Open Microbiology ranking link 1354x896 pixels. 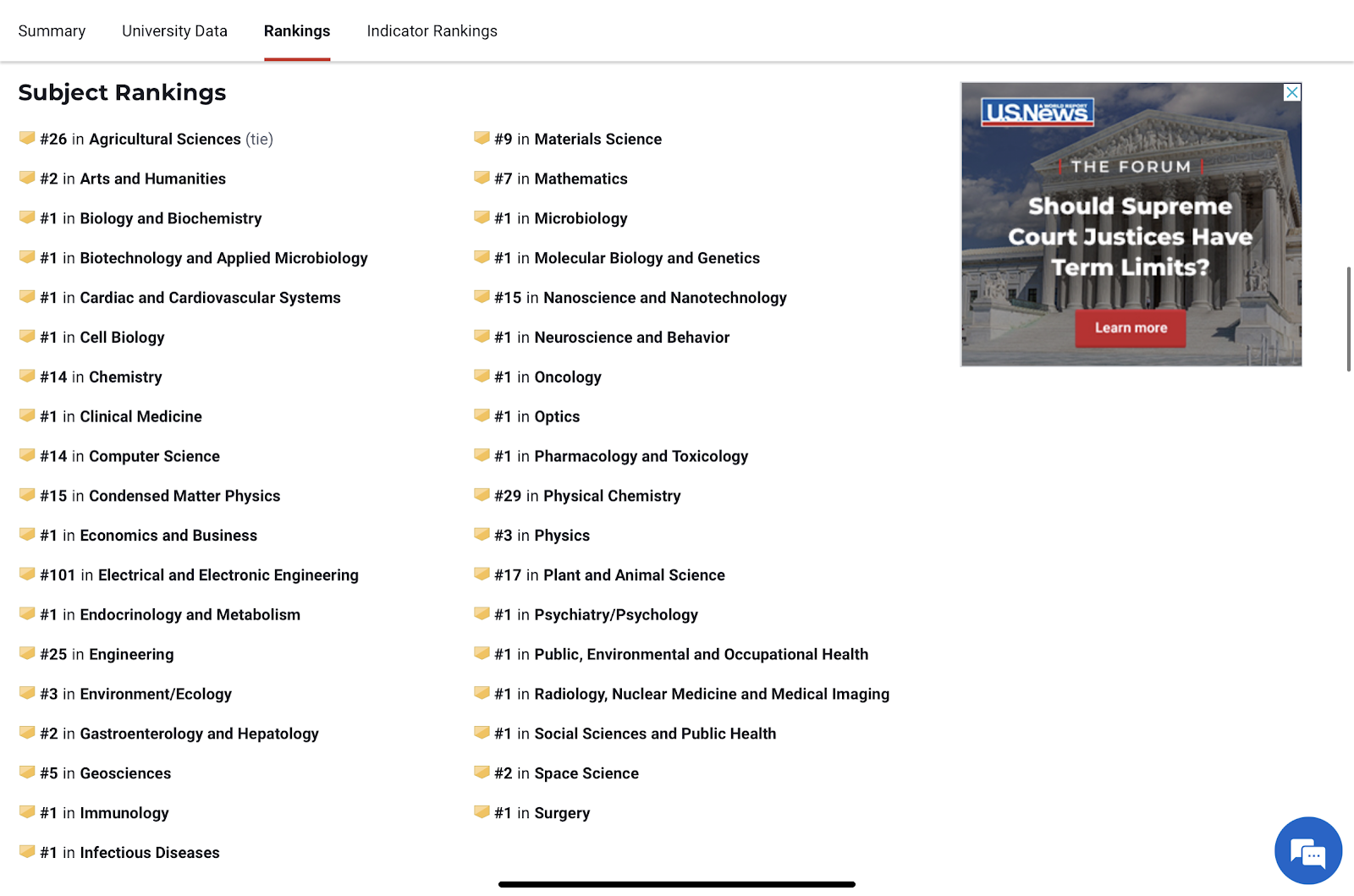(x=581, y=218)
